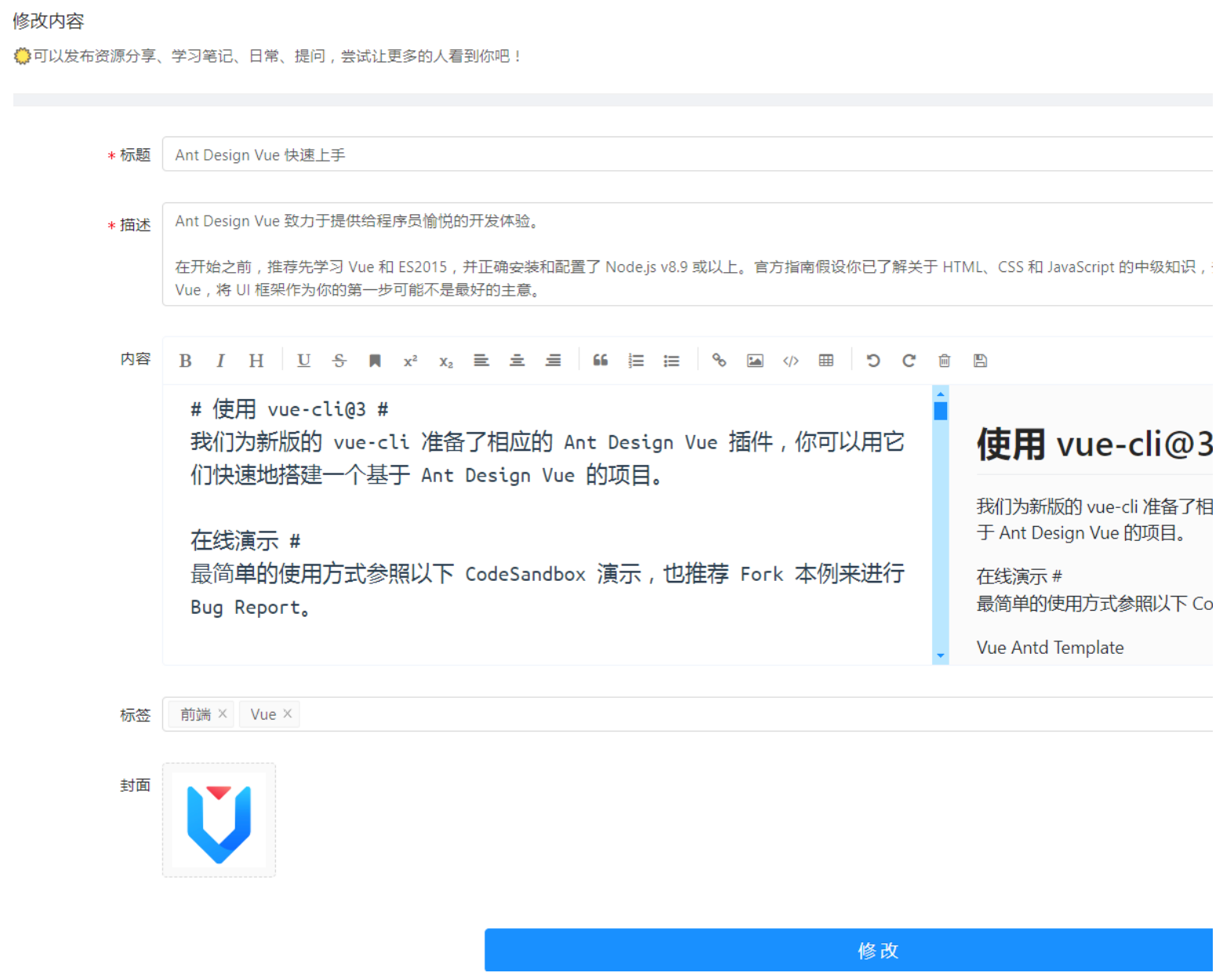Insert an unordered bullet list
The width and height of the screenshot is (1223, 980).
coord(672,361)
